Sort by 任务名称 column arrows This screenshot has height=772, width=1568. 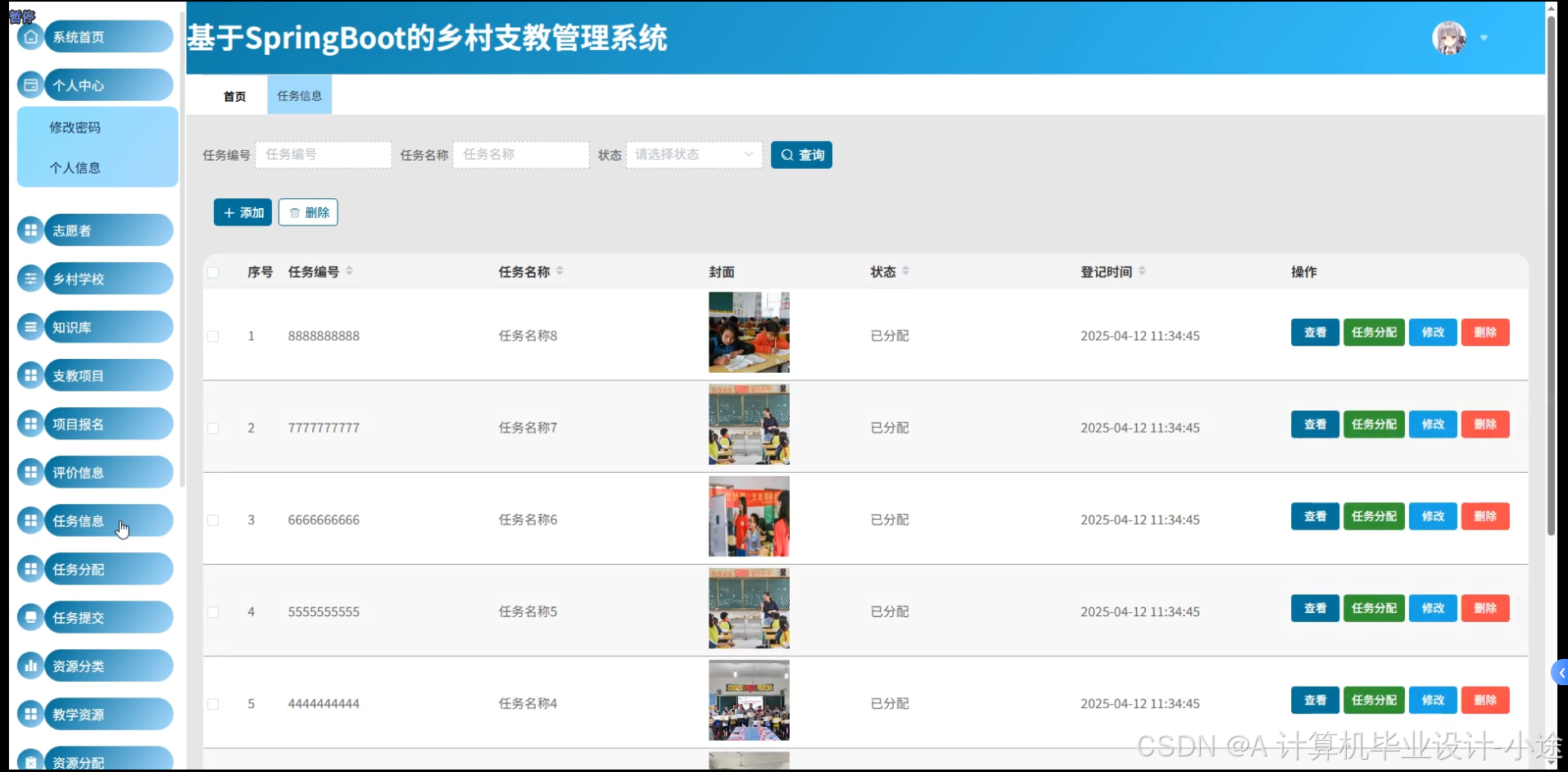[560, 271]
